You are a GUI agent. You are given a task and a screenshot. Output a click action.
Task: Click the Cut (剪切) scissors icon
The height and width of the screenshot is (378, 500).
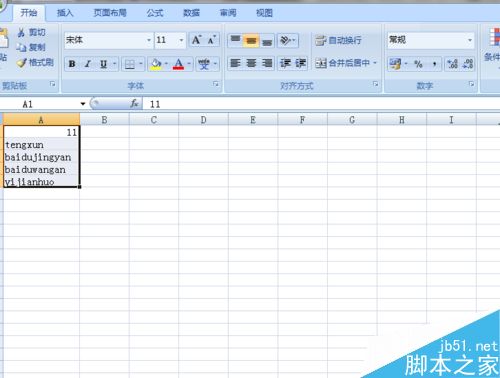[x=21, y=32]
